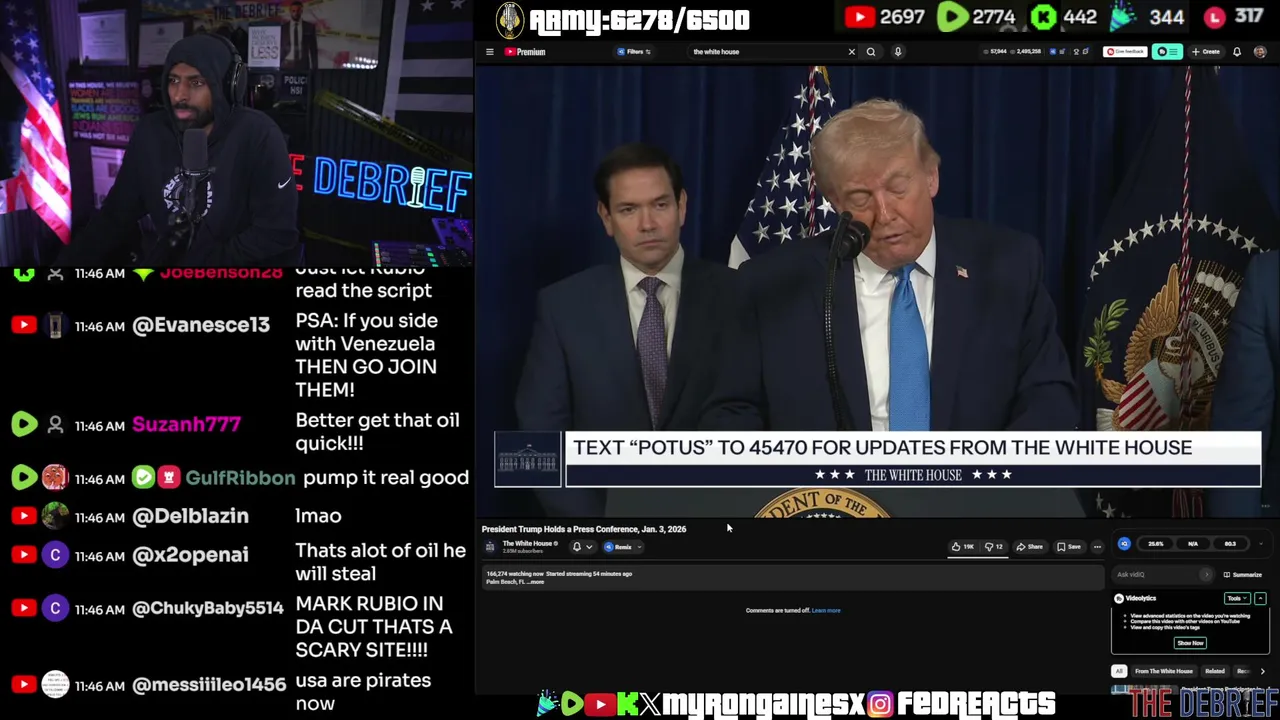Open The White House channel name link
Viewport: 1280px width, 720px height.
[528, 543]
